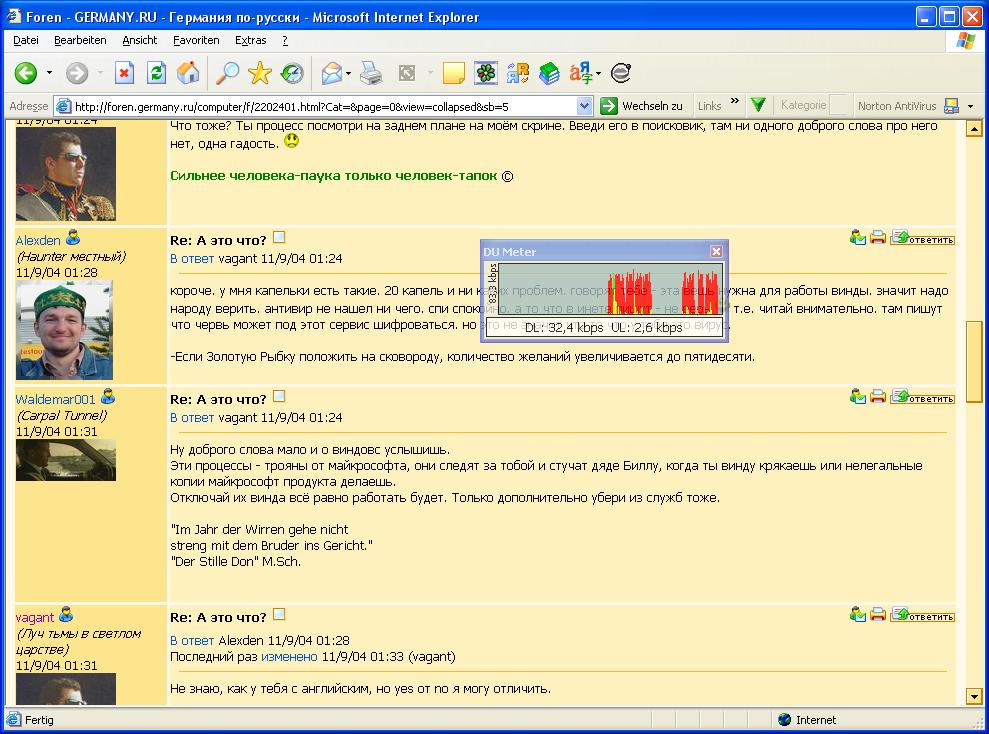Image resolution: width=989 pixels, height=734 pixels.
Task: Open the vagant username link
Action: [x=35, y=617]
